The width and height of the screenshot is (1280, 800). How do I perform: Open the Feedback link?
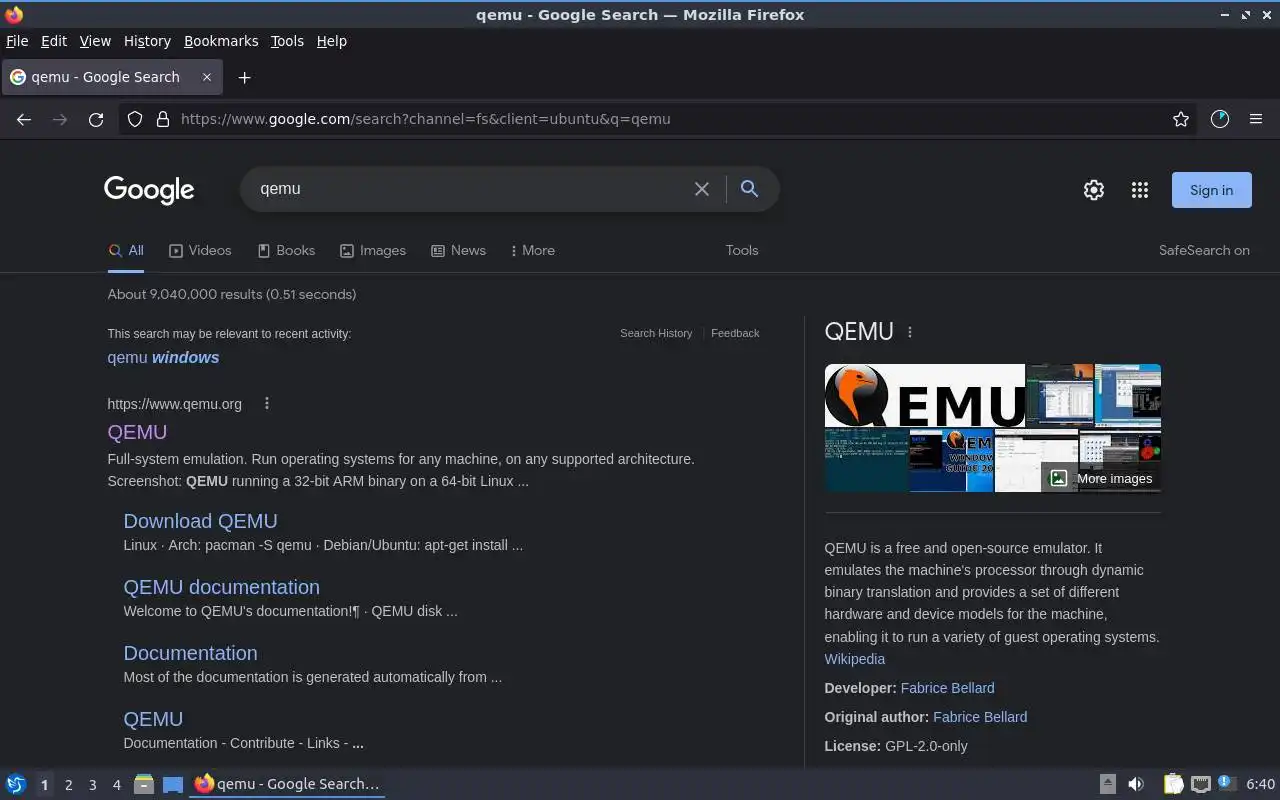point(735,333)
